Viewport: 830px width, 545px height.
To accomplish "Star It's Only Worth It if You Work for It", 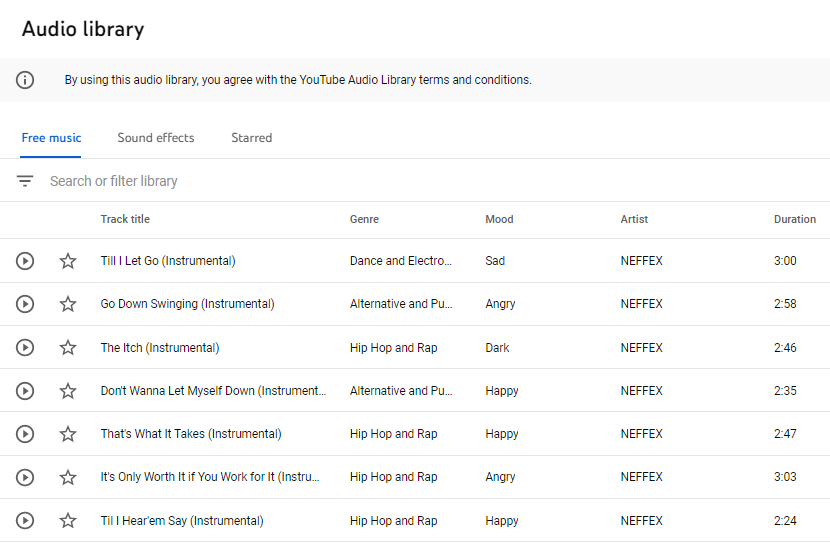I will pyautogui.click(x=68, y=477).
